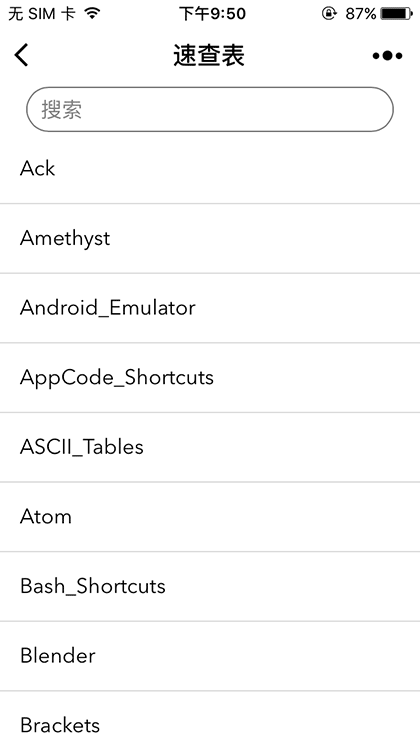Tap the 下午9:50 clock in status bar
The image size is (420, 746).
212,14
